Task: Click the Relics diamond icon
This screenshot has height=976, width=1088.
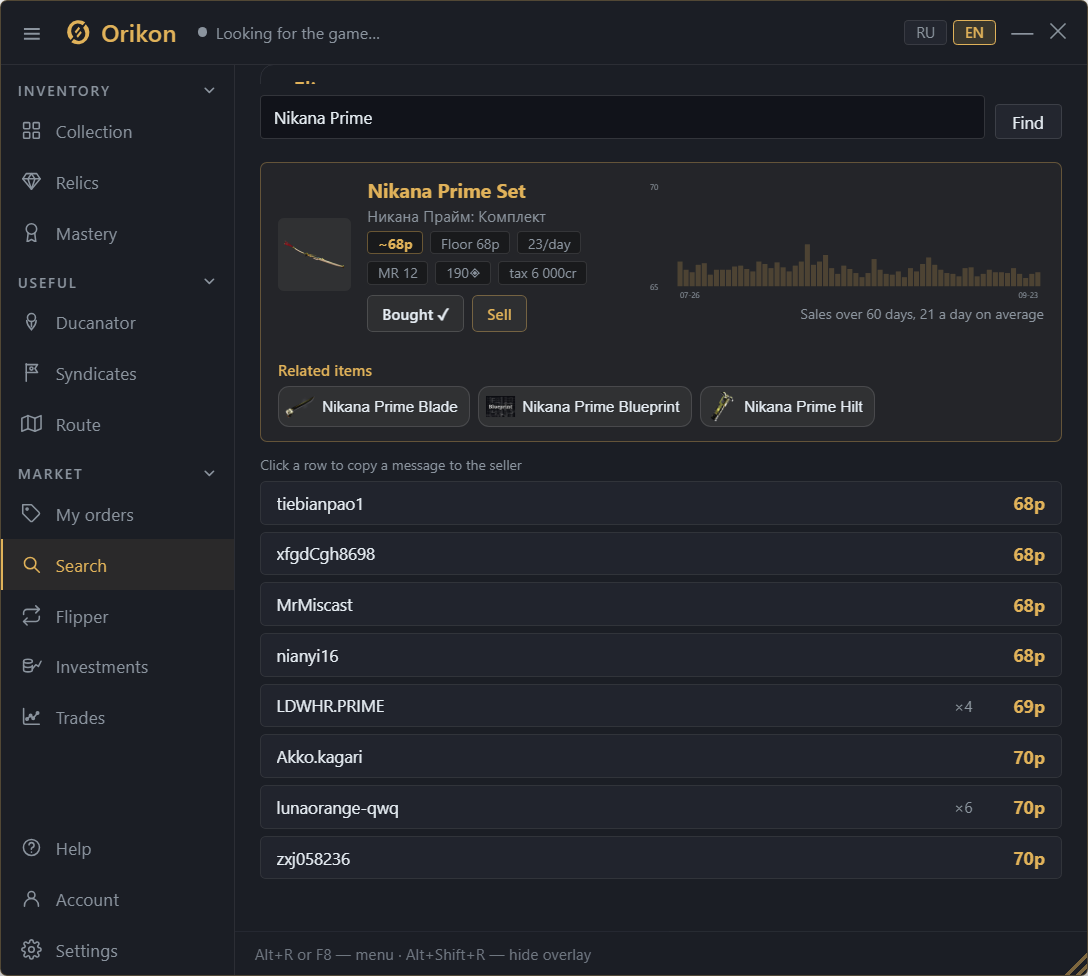Action: point(31,182)
